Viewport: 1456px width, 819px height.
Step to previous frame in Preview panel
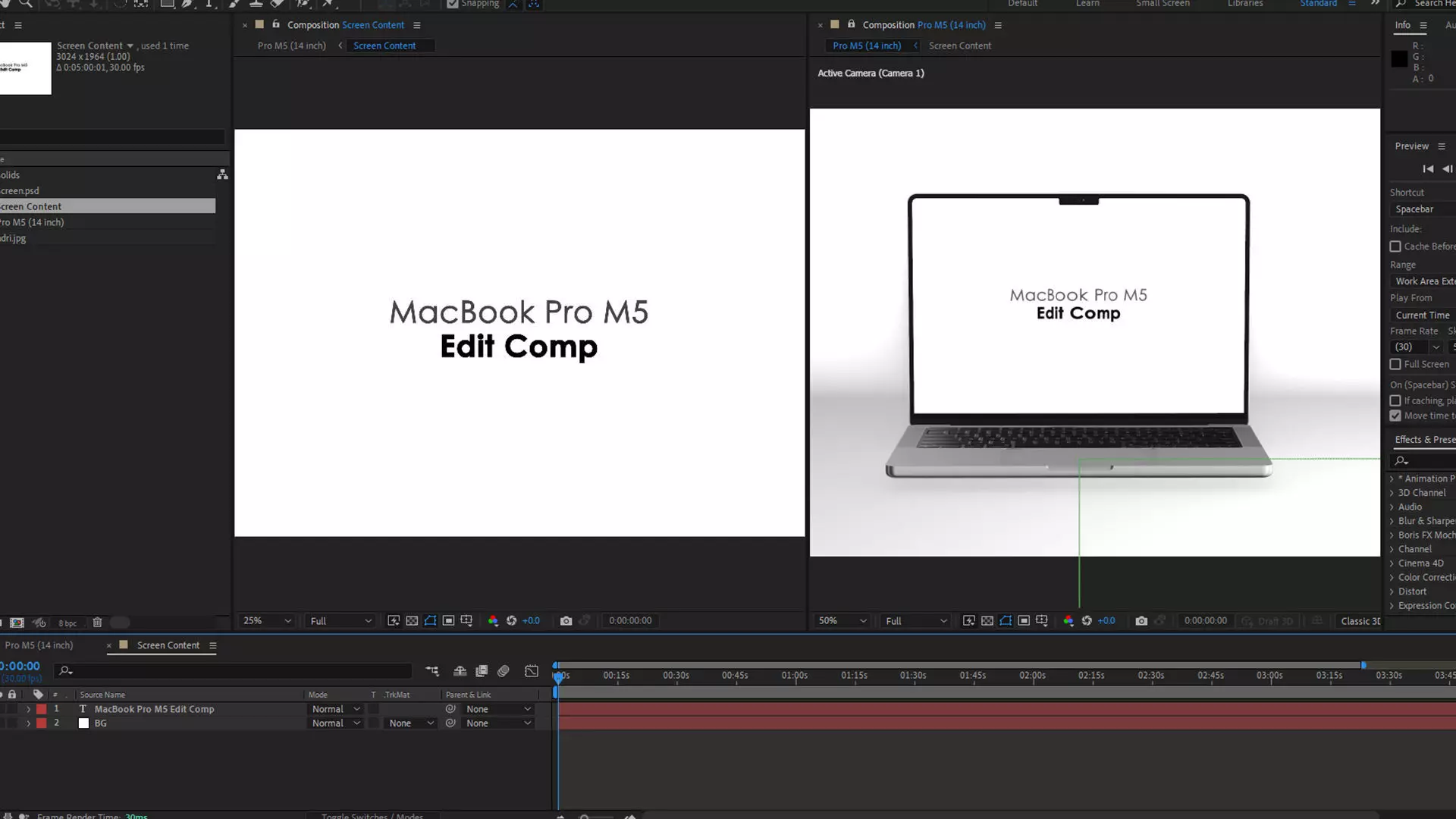pyautogui.click(x=1447, y=168)
